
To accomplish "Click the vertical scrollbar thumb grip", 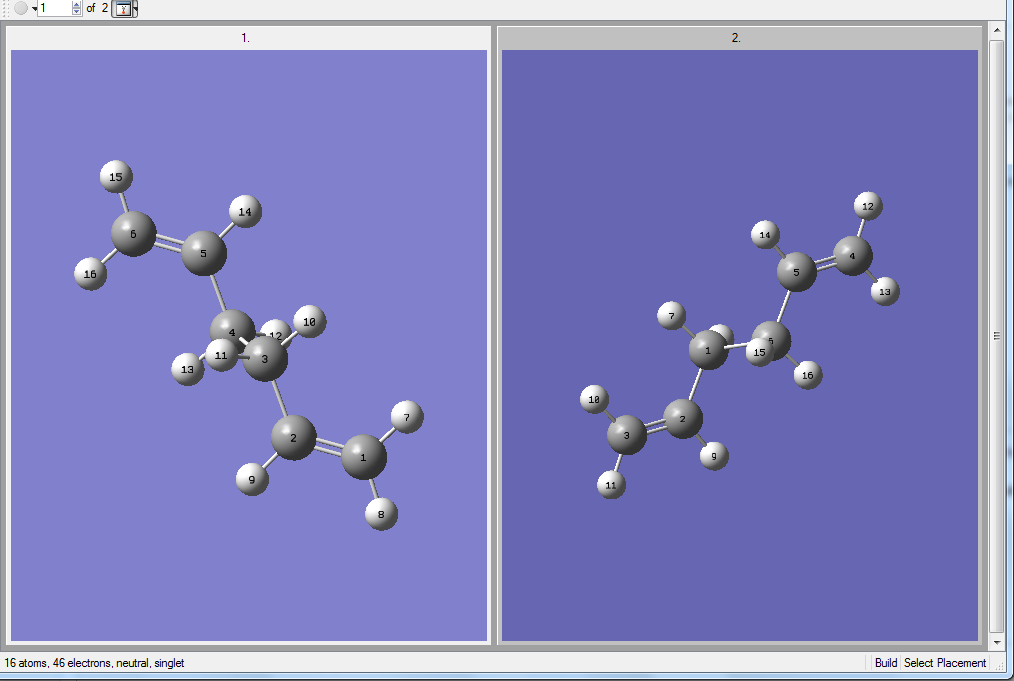I will coord(997,336).
